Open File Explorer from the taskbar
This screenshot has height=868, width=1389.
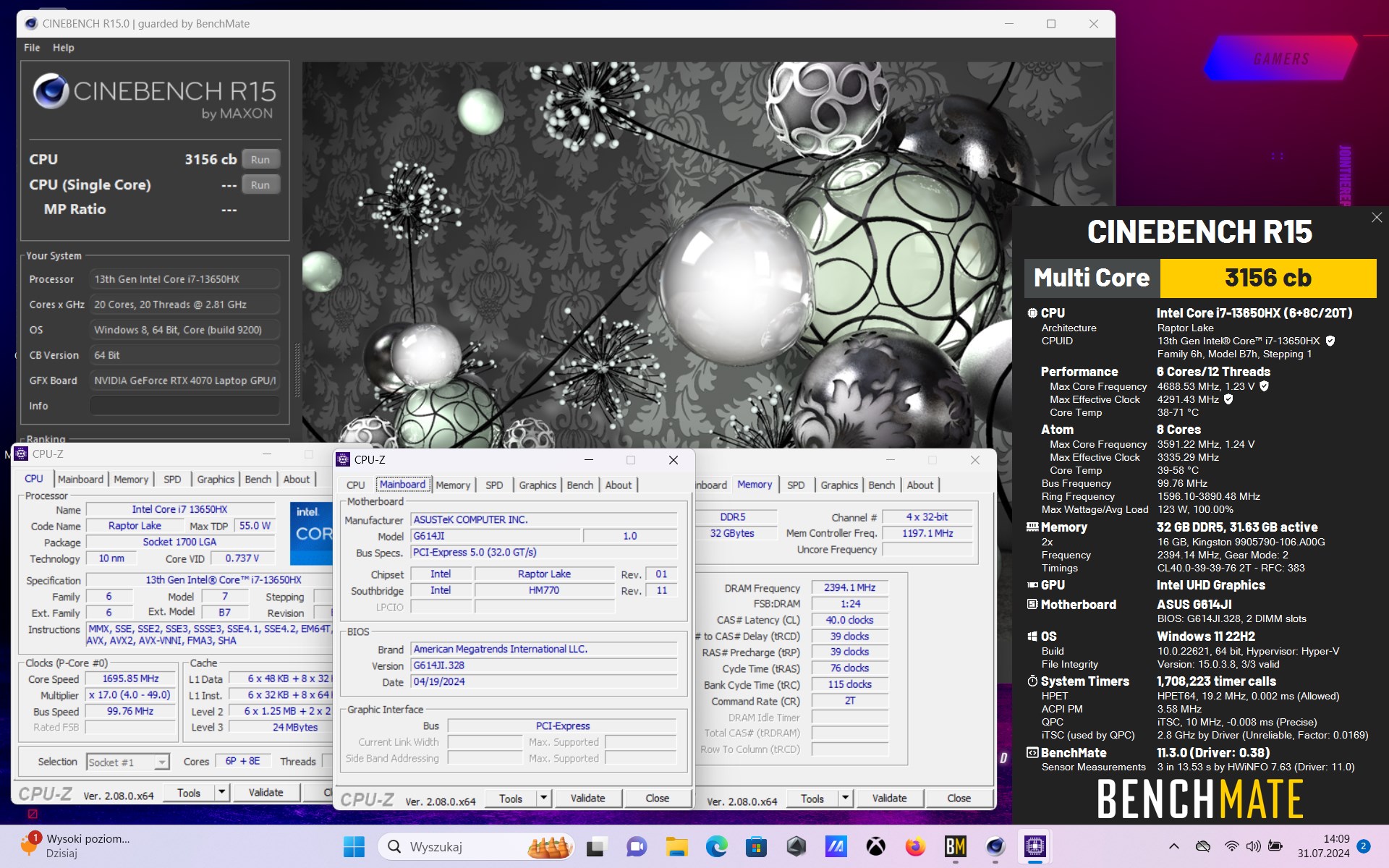(676, 846)
